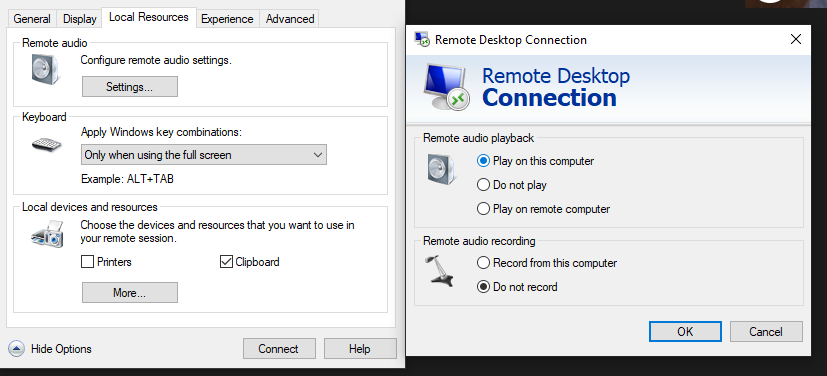Select the Local Resources tab
Screen dimensions: 827x376
point(149,17)
